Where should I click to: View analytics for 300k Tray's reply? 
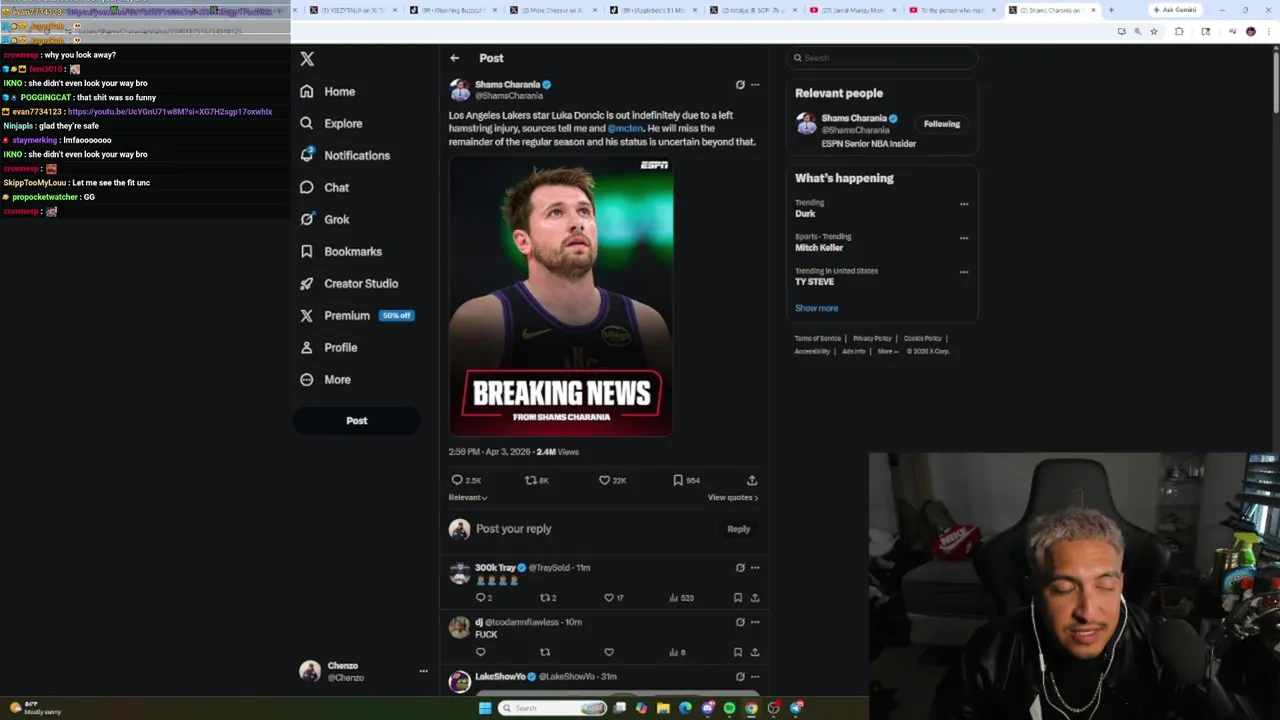point(681,598)
